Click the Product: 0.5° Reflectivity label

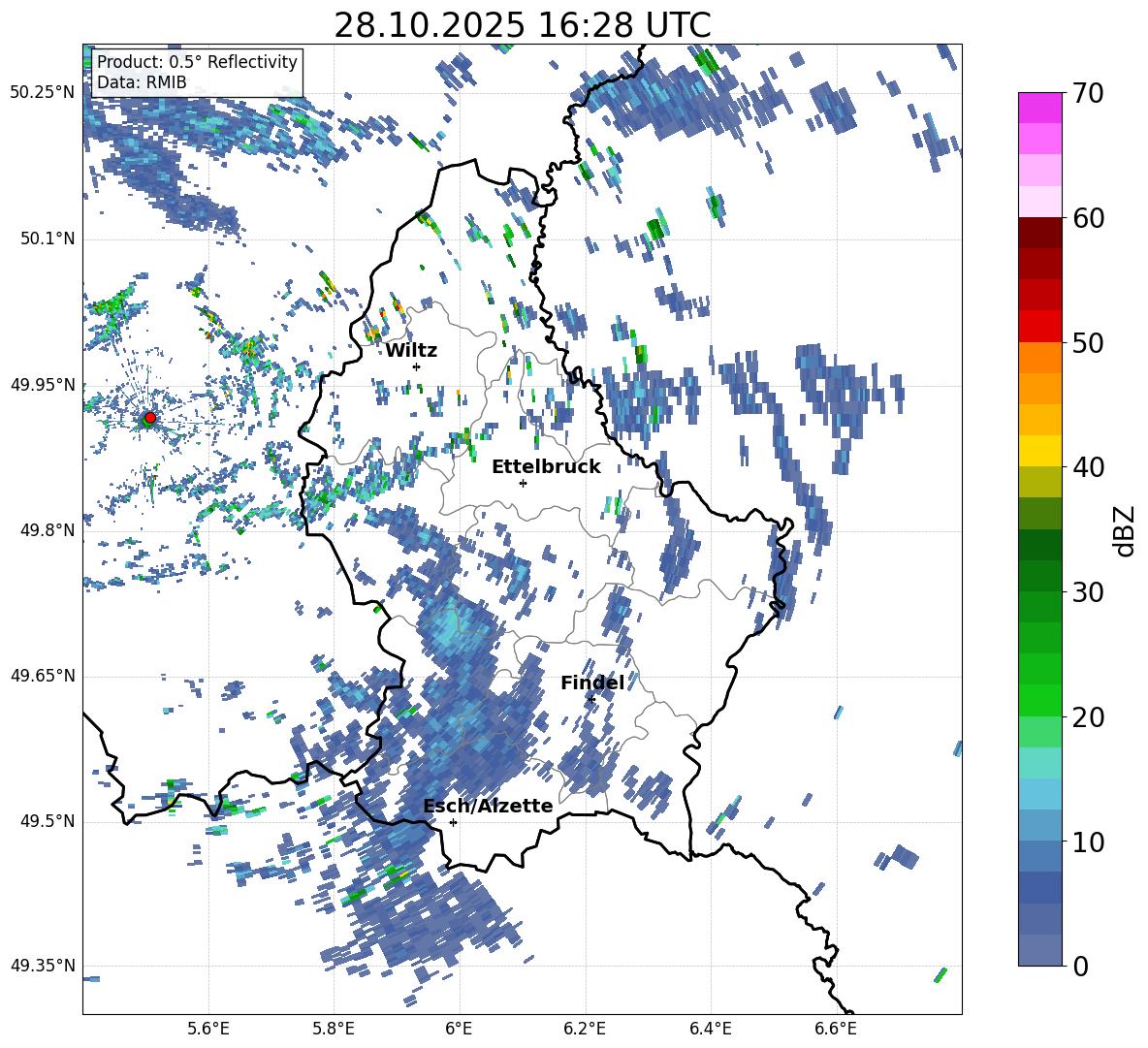pyautogui.click(x=197, y=61)
